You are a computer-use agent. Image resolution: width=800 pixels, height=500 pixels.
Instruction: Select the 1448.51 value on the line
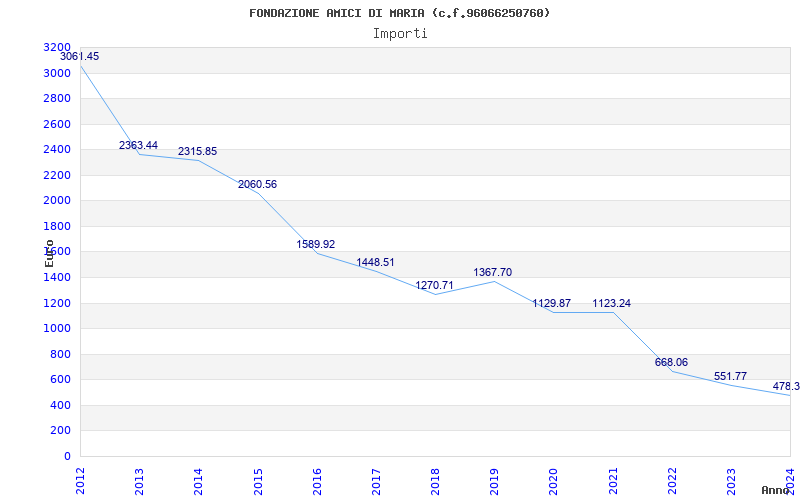pos(376,262)
